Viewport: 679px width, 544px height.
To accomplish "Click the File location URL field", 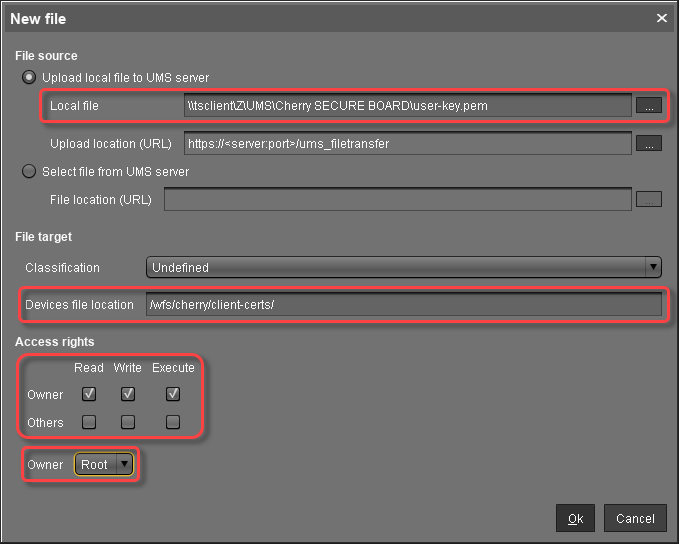I will [397, 199].
